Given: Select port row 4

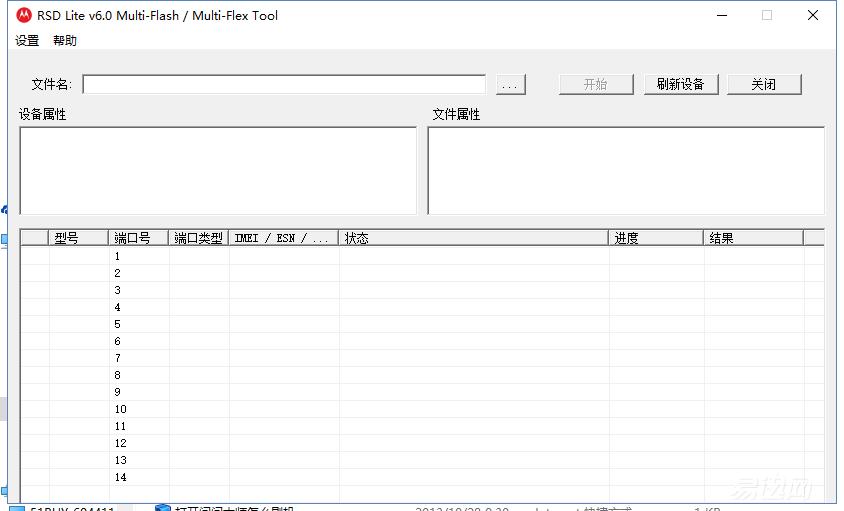Looking at the screenshot, I should (x=422, y=307).
